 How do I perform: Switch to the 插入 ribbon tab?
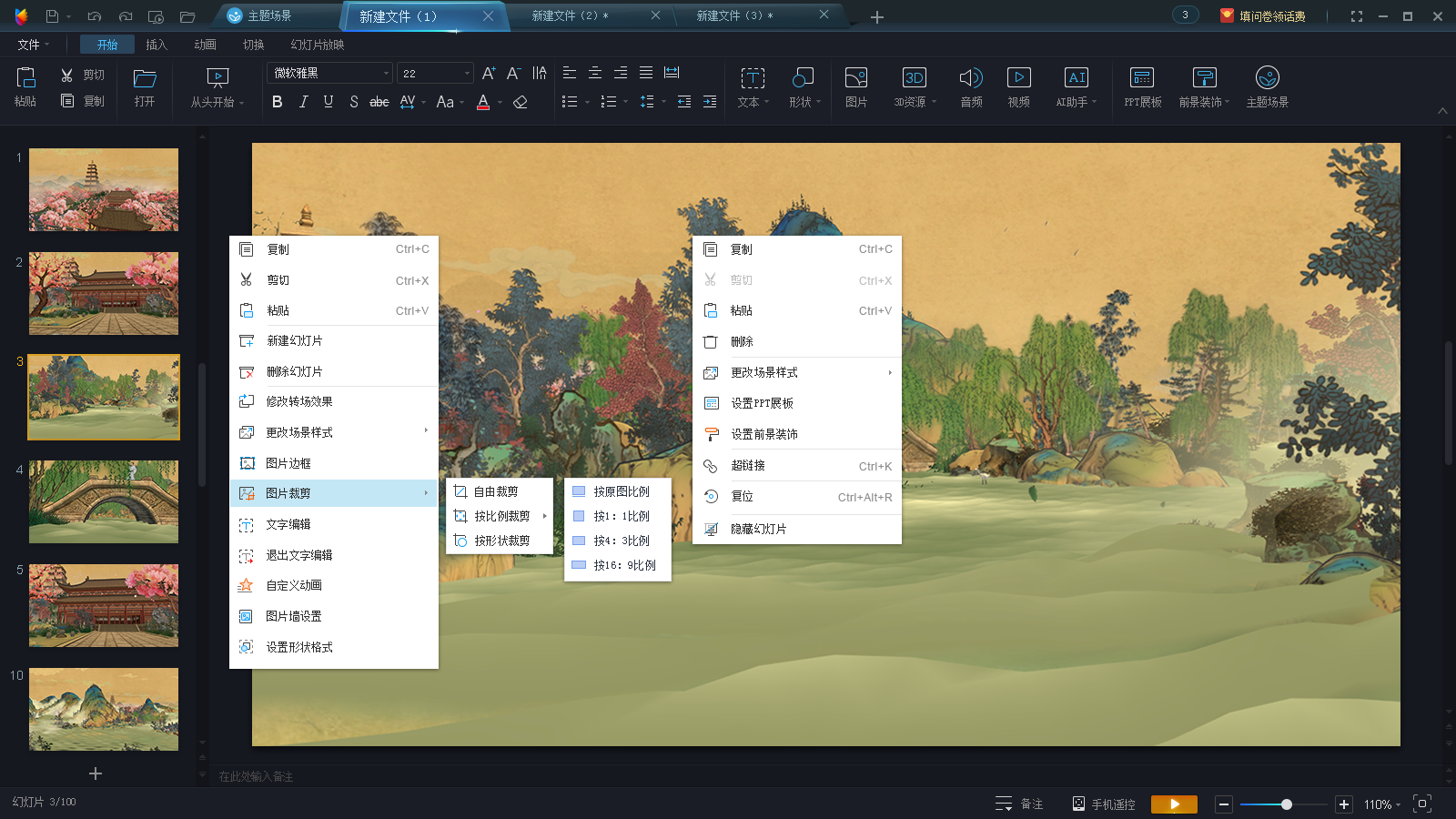click(157, 45)
